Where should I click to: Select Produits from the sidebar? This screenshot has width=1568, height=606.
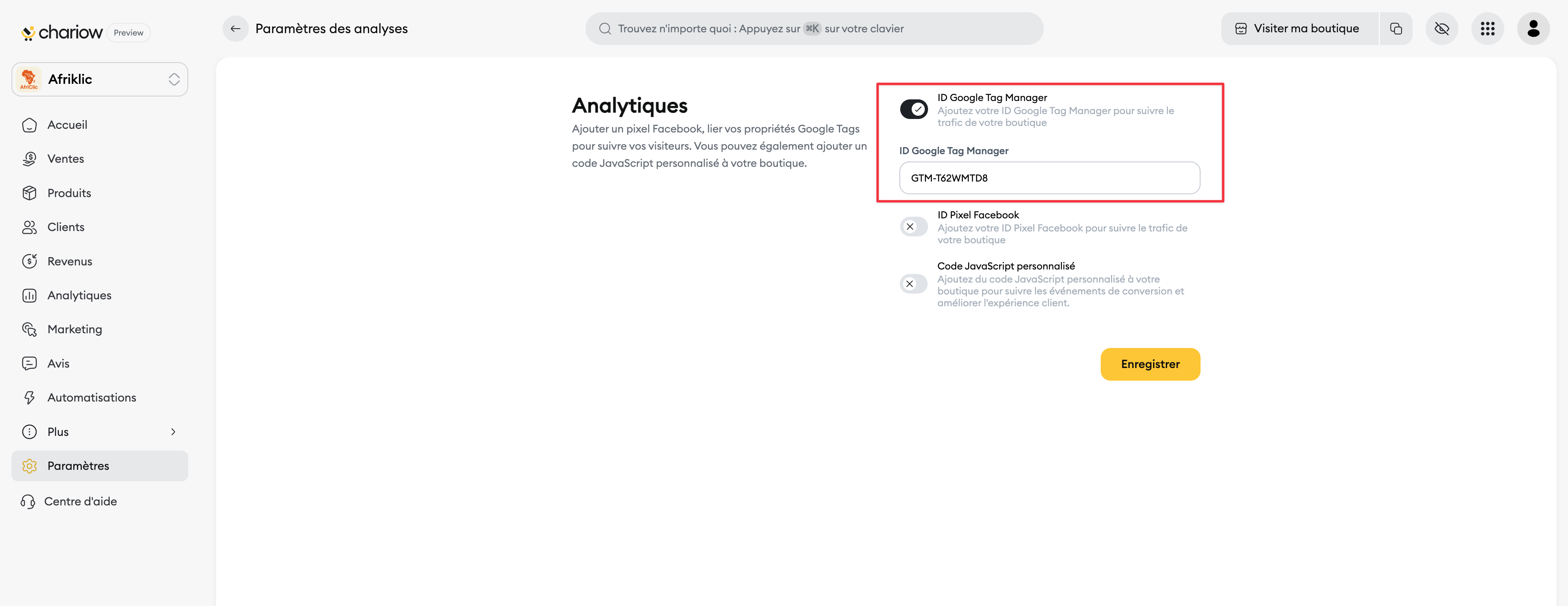pos(69,193)
